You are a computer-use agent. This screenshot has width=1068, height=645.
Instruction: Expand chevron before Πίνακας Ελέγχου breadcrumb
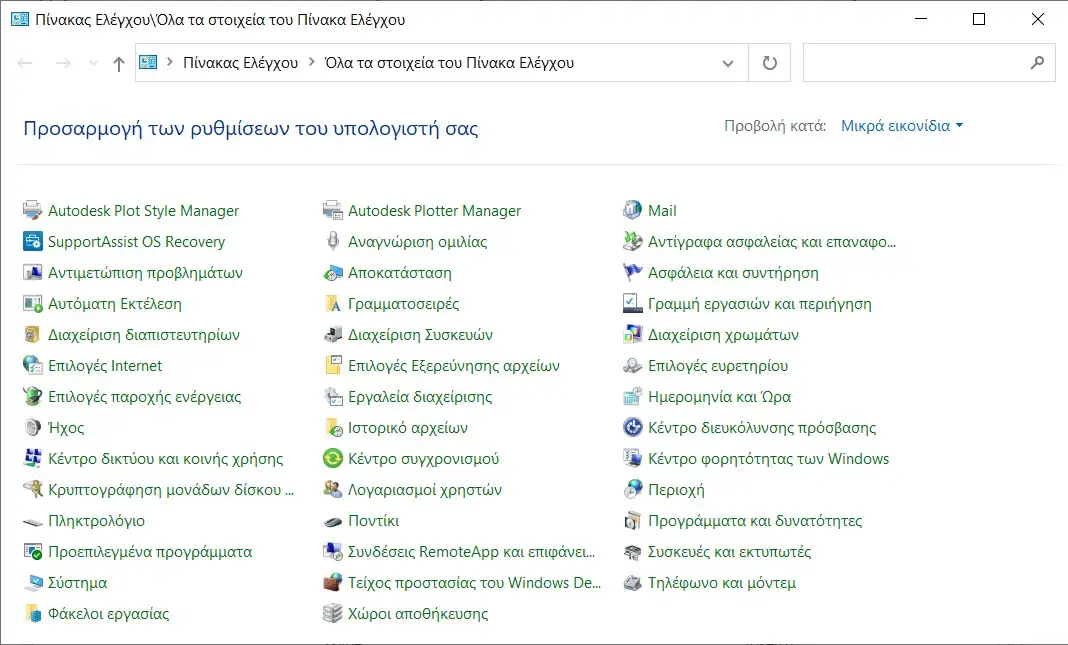(170, 62)
